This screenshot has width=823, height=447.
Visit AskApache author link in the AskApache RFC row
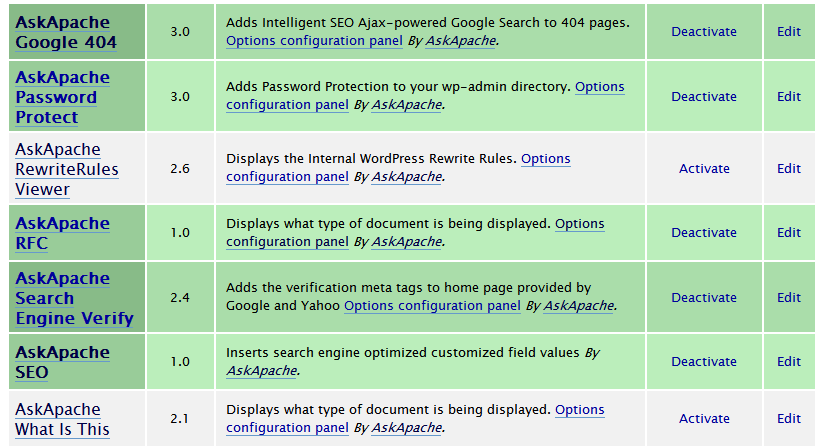(x=407, y=242)
